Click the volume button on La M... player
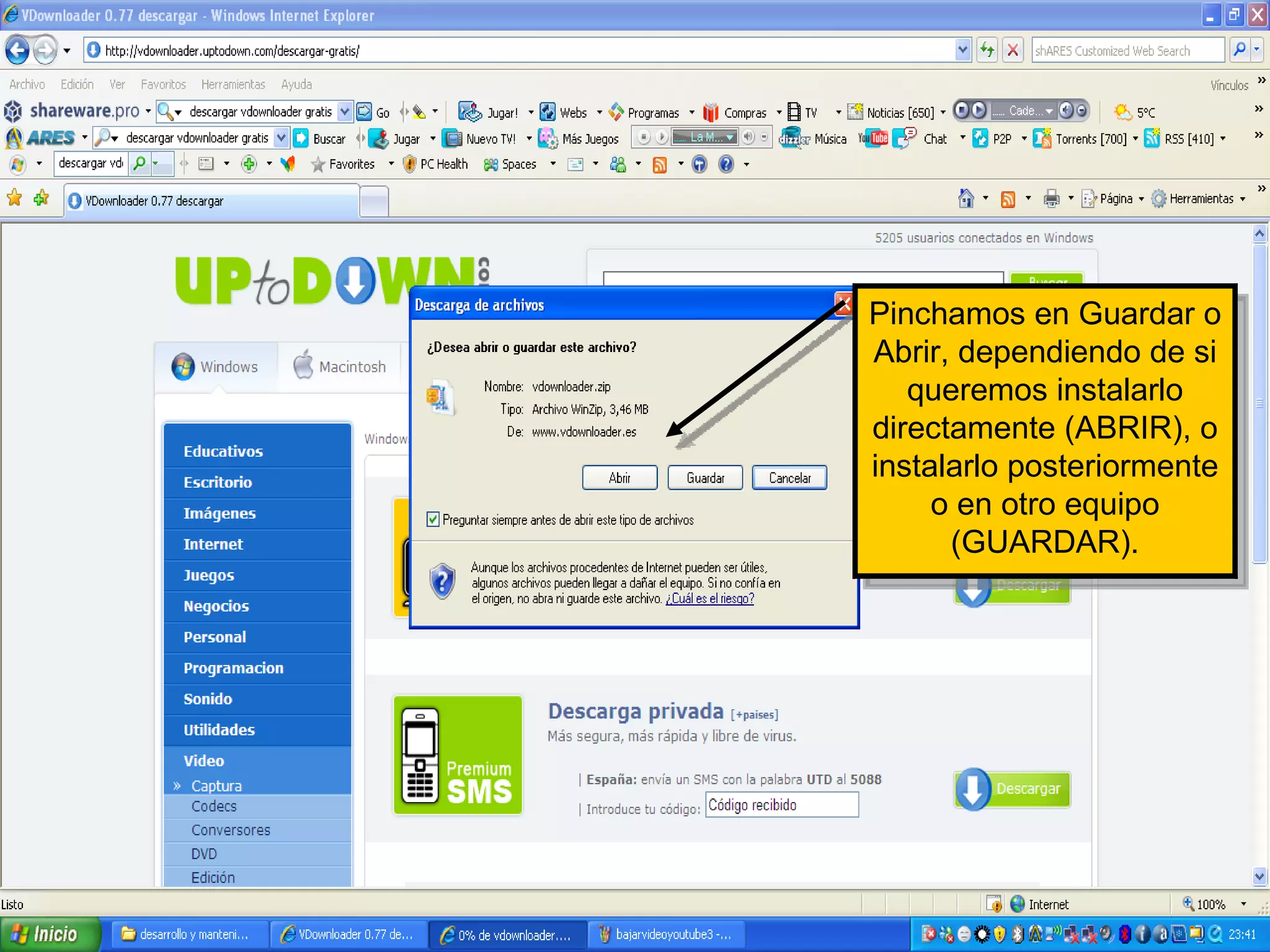This screenshot has width=1270, height=952. click(x=749, y=137)
